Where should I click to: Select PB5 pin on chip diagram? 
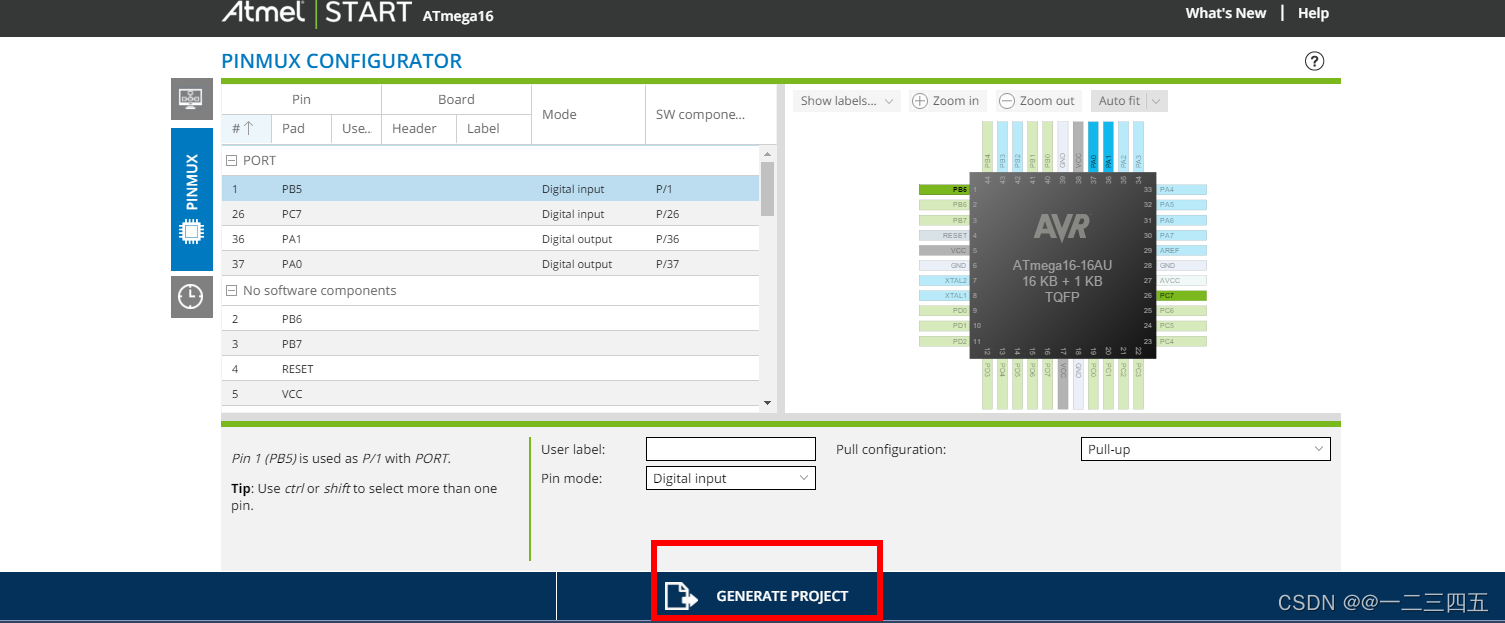coord(944,189)
